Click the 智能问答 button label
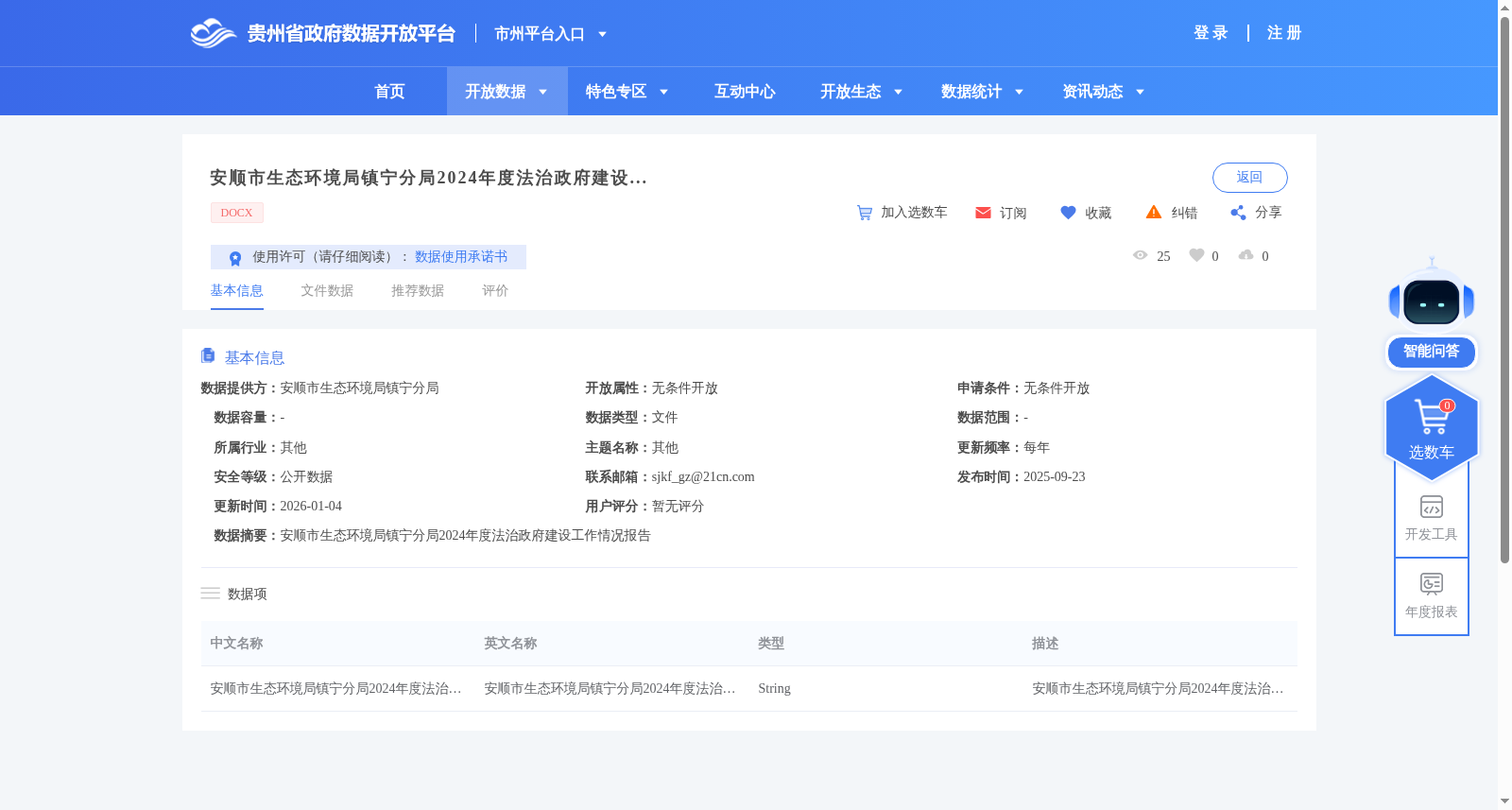 (1432, 352)
